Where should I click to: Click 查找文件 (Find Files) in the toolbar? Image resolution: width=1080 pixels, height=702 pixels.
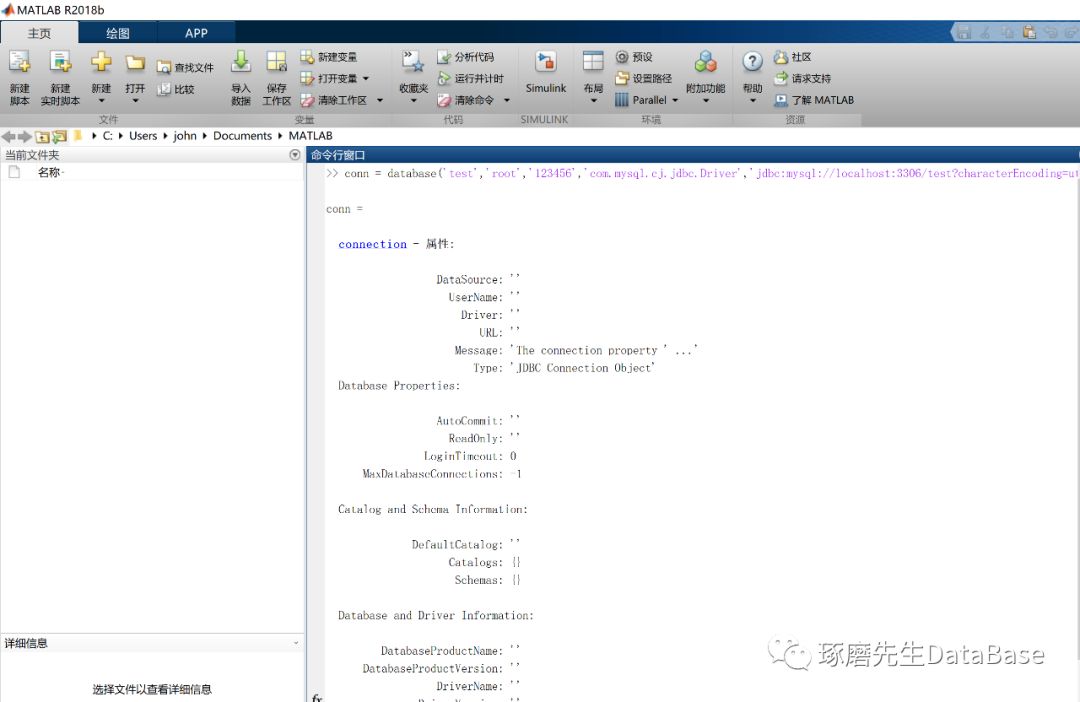(x=185, y=68)
